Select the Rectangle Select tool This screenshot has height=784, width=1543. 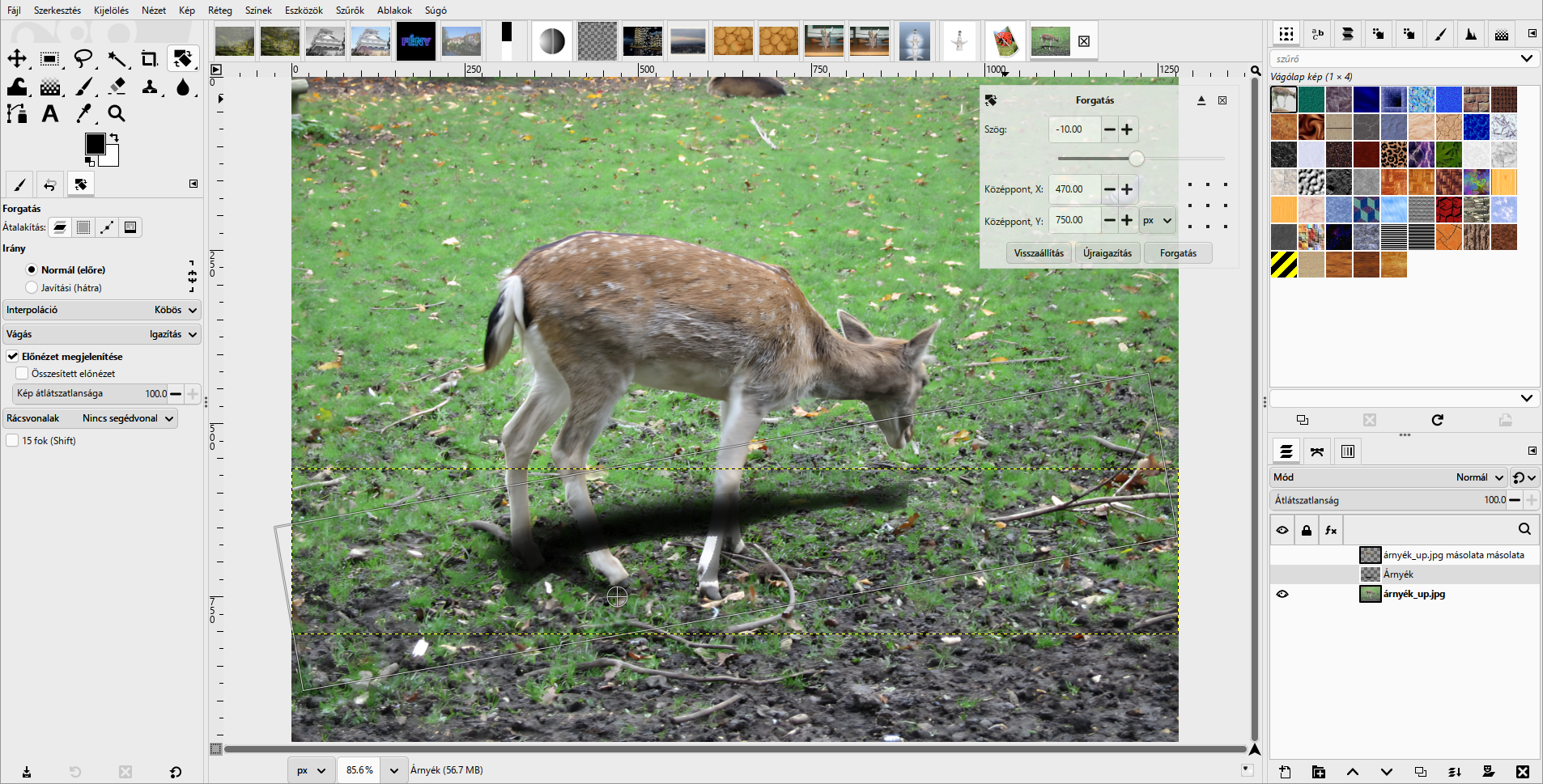coord(49,58)
